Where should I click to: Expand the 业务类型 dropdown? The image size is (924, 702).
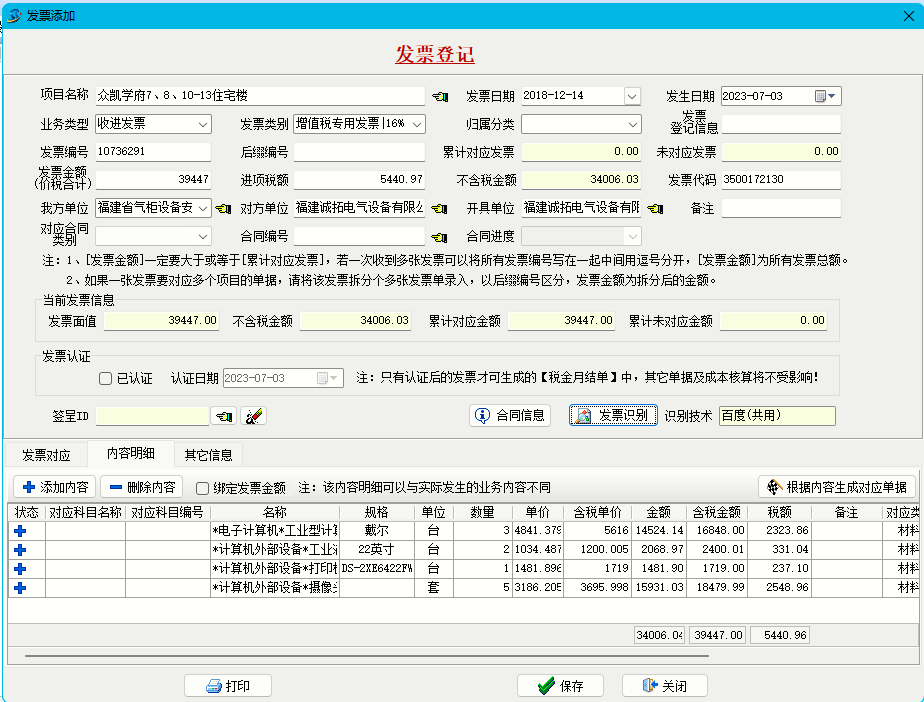(203, 124)
